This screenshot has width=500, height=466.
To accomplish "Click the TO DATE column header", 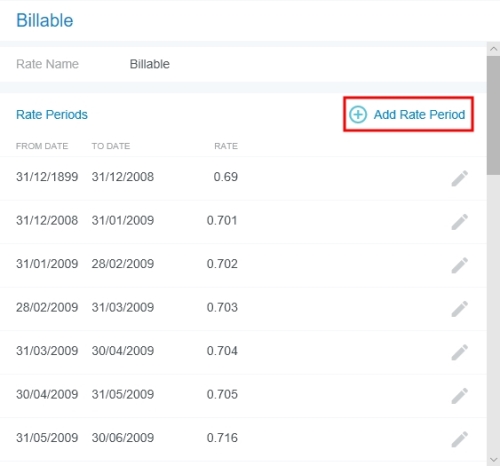I will [111, 146].
